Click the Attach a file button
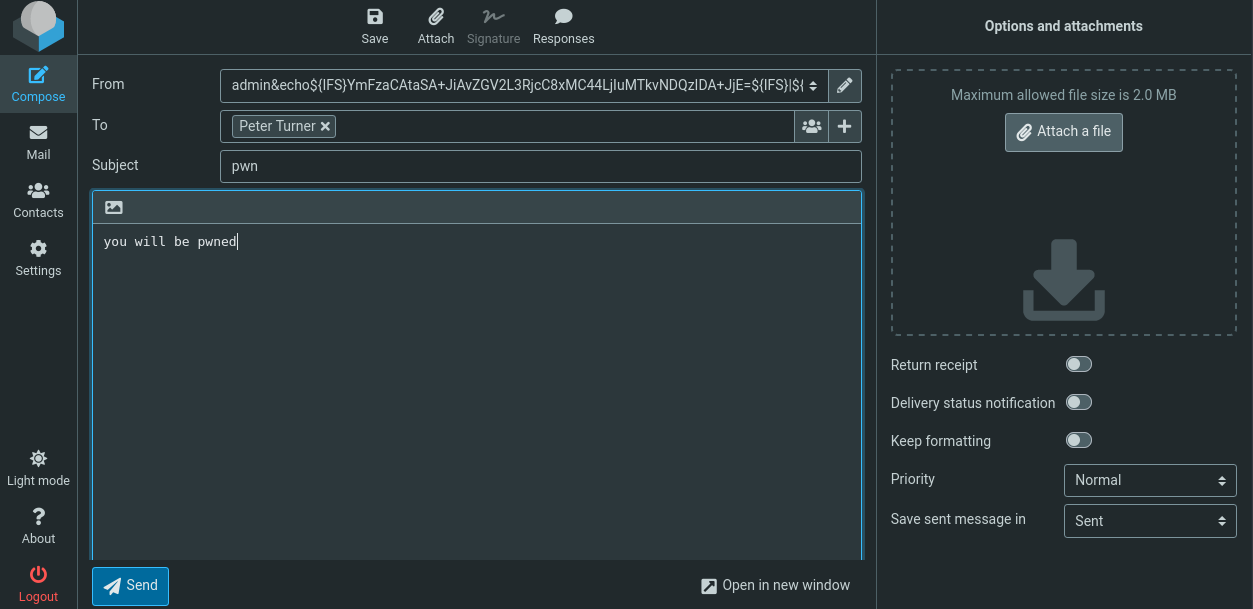The width and height of the screenshot is (1253, 609). [x=1064, y=132]
